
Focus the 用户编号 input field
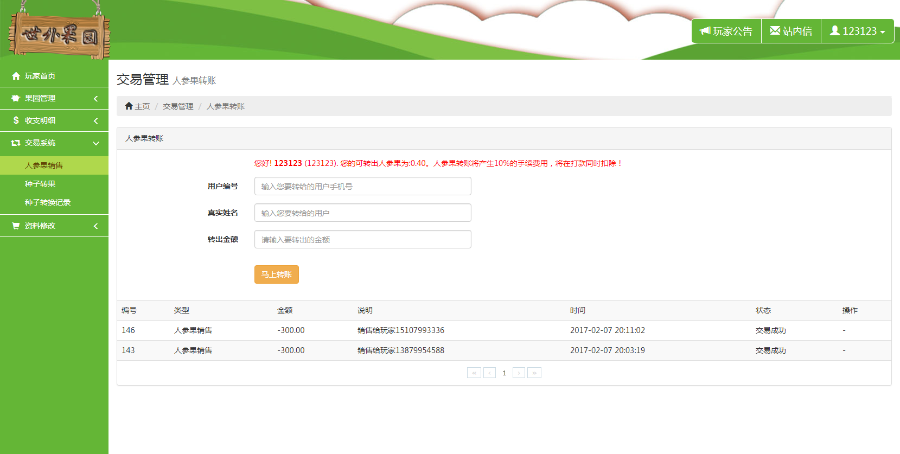363,186
